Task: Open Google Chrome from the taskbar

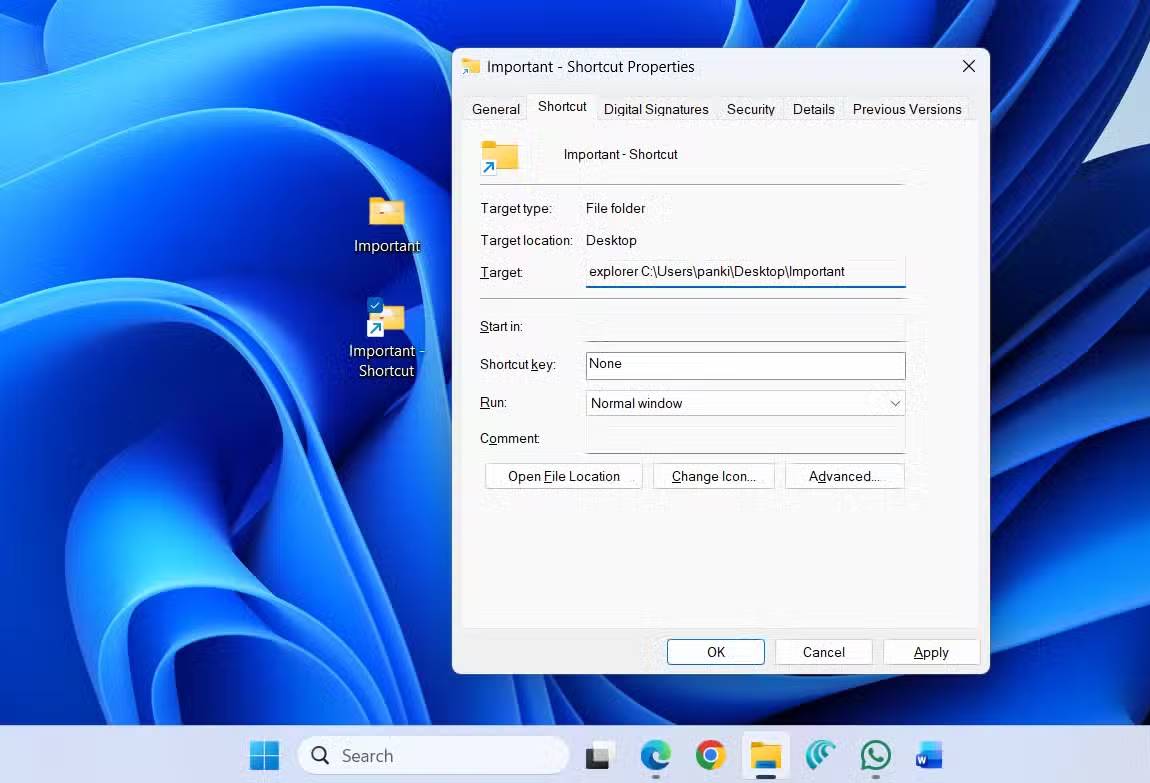Action: click(710, 755)
